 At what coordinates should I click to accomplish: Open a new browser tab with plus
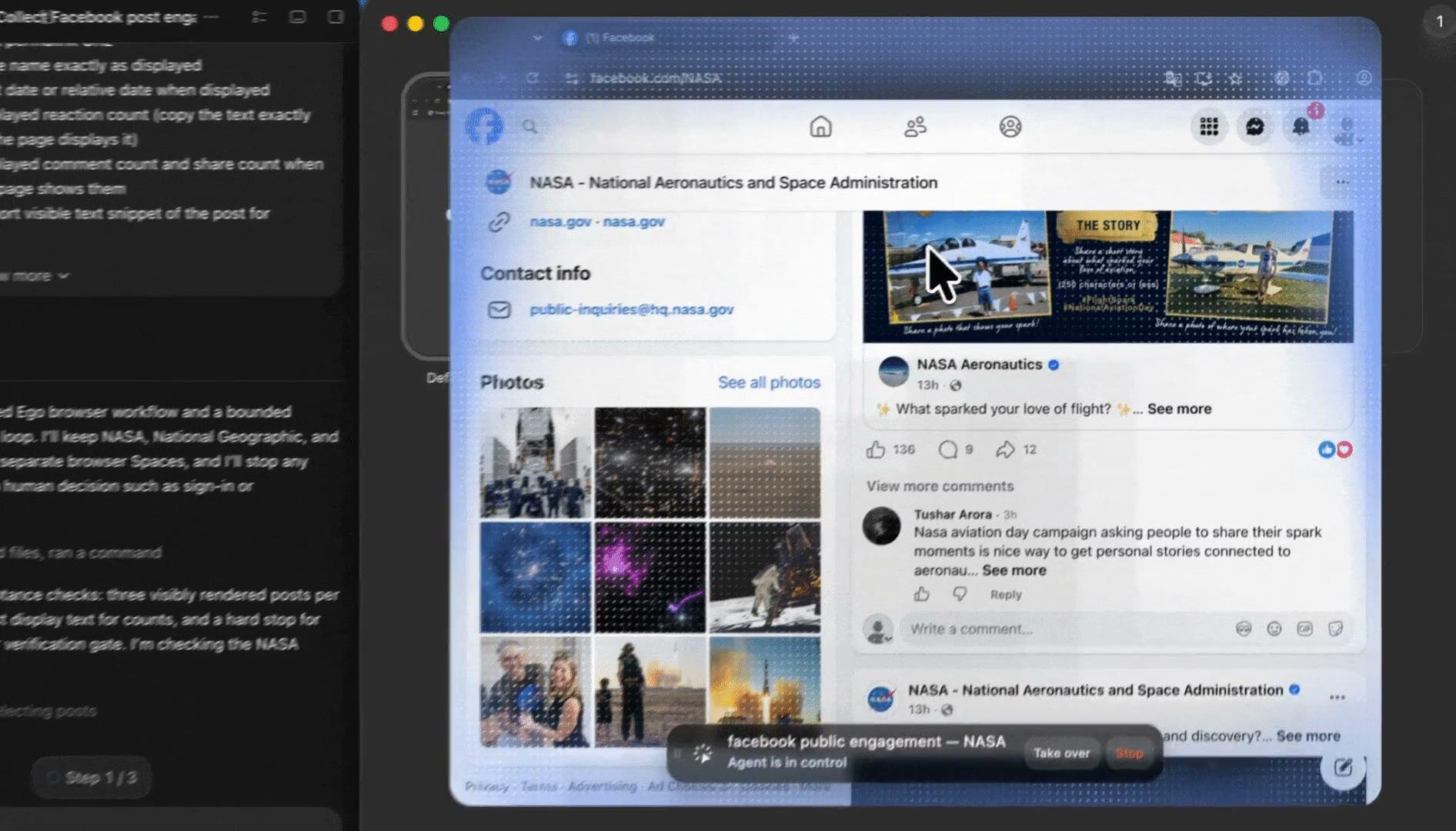[793, 38]
